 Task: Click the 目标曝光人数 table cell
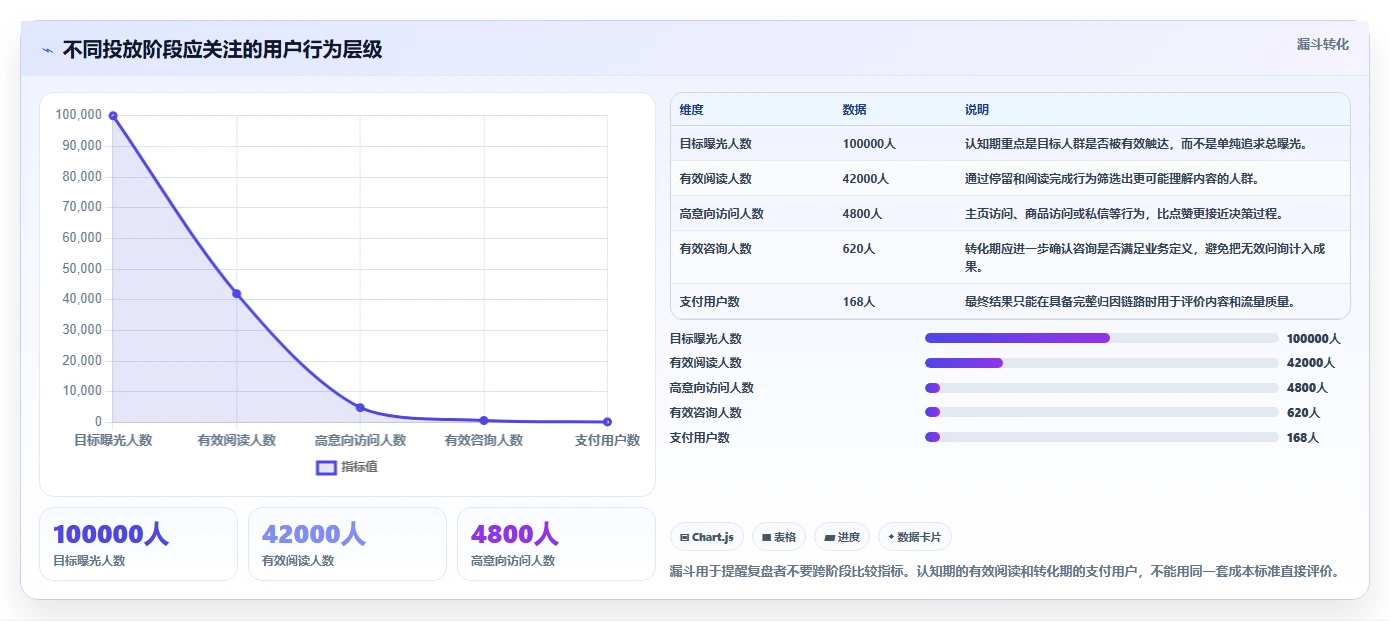tap(716, 144)
